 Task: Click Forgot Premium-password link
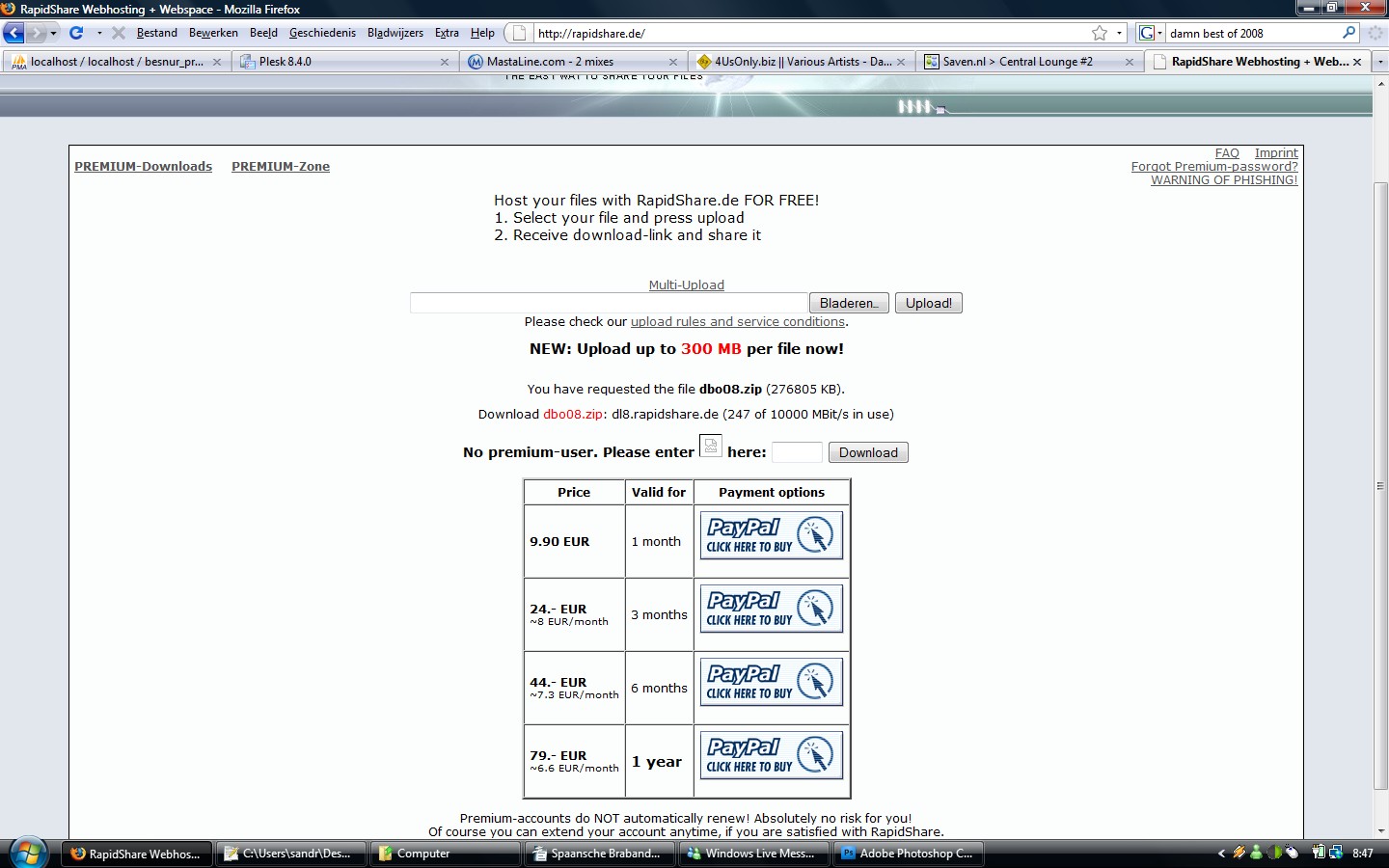pos(1214,167)
